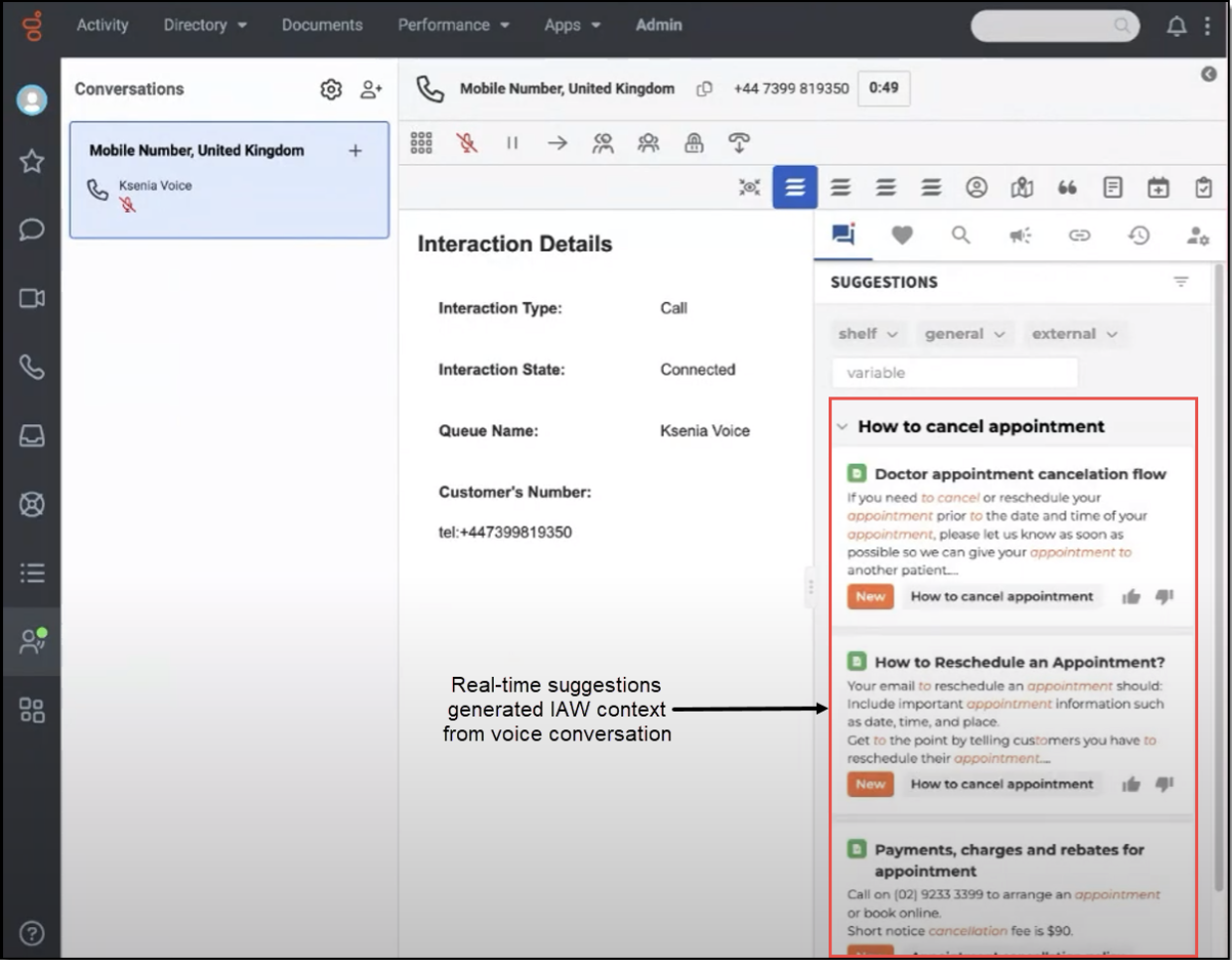Viewport: 1232px width, 960px height.
Task: Open the external dropdown
Action: [x=1074, y=334]
